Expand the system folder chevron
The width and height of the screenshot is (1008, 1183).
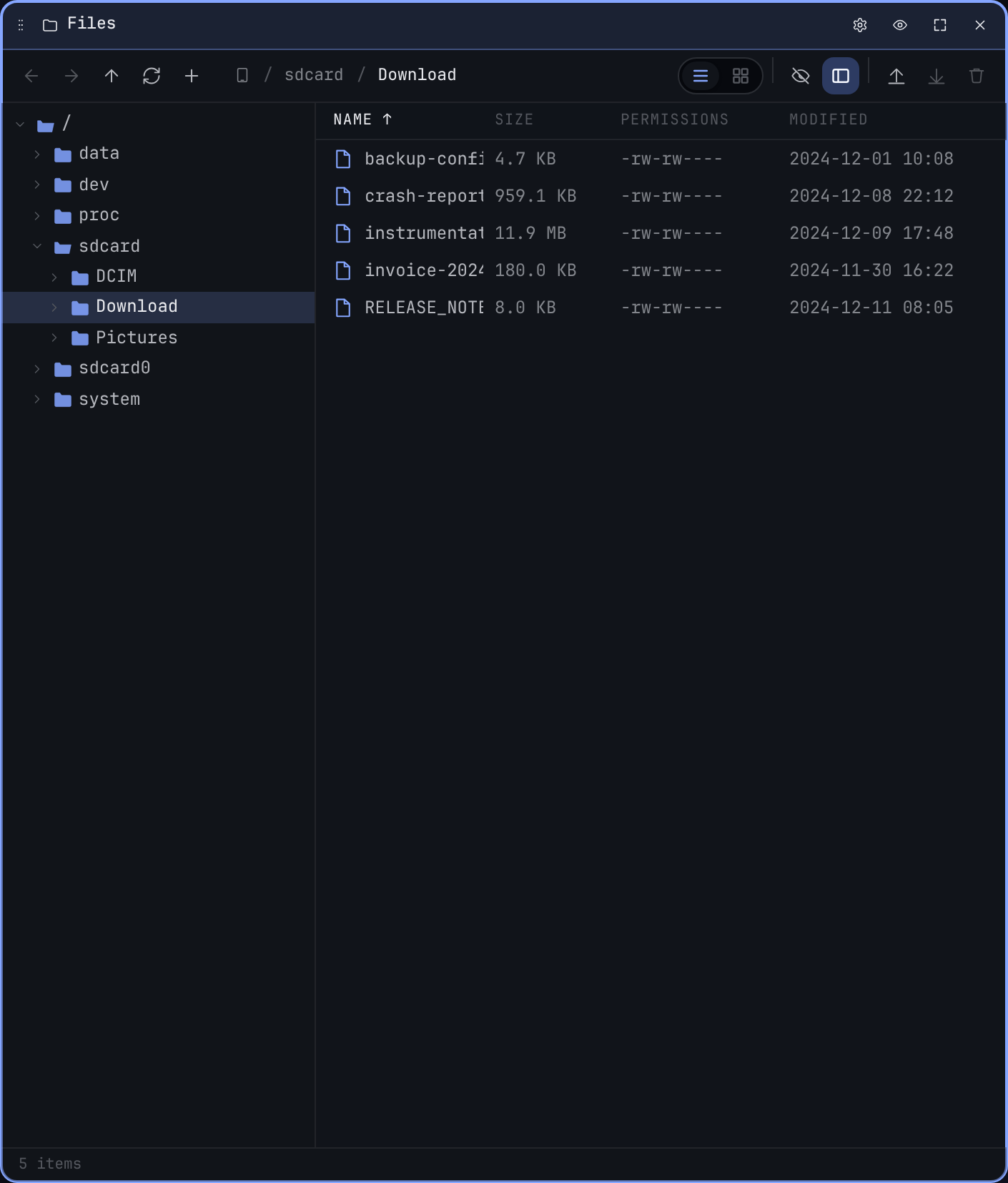pos(37,400)
